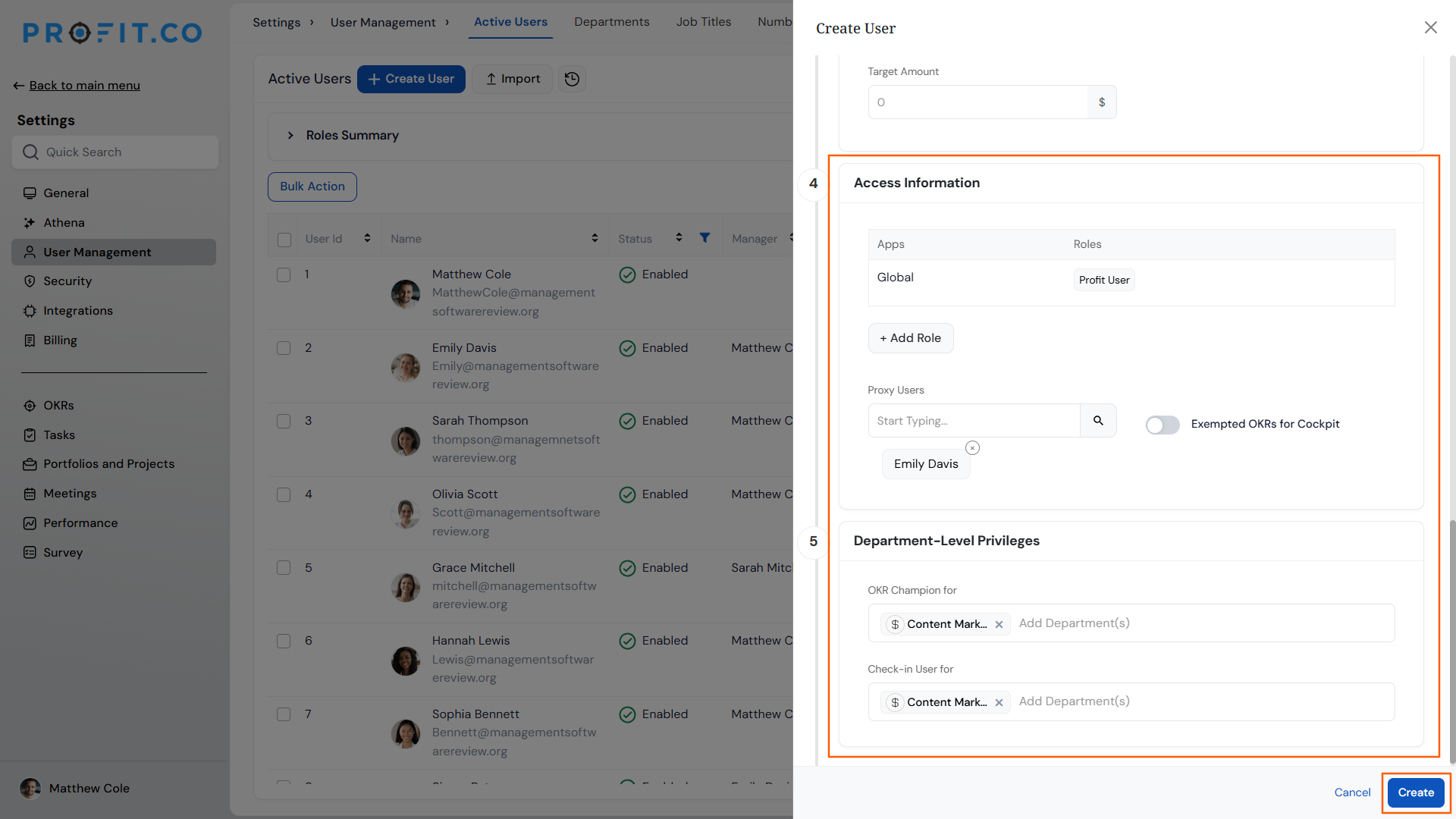
Task: Click the Proxy Users Start Typing field
Action: [x=974, y=421]
